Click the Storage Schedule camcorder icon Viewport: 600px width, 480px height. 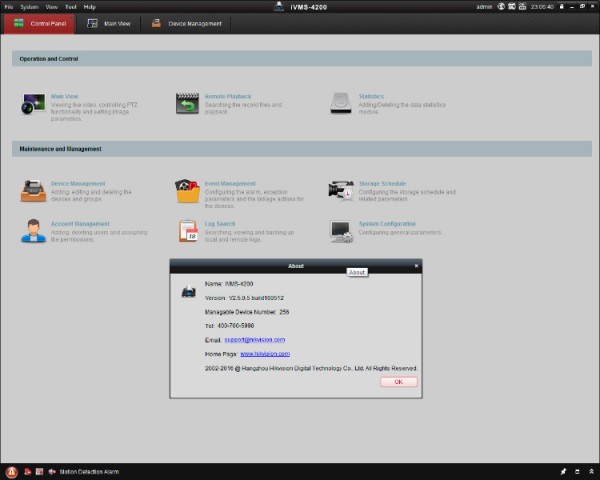coord(341,190)
